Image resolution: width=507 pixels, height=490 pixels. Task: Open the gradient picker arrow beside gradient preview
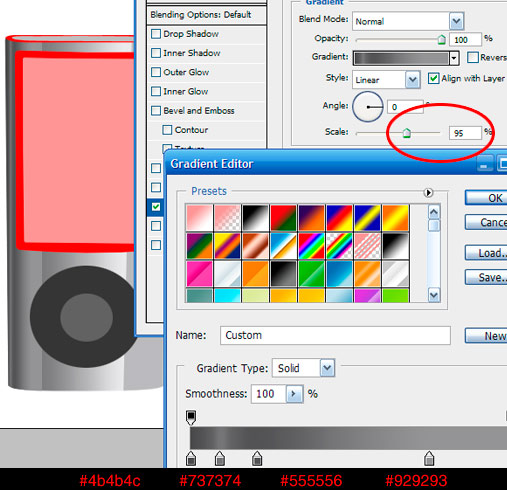pos(454,59)
